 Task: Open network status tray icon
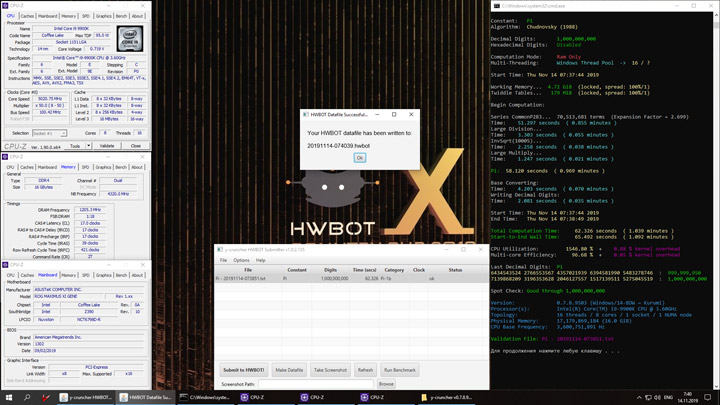click(648, 398)
